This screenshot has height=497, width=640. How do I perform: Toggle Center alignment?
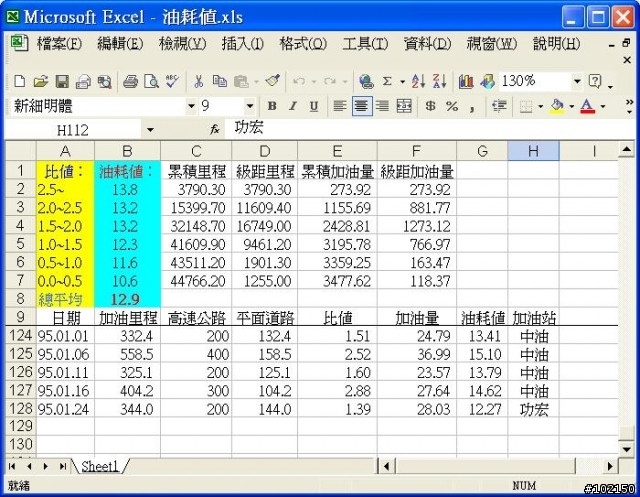[362, 106]
